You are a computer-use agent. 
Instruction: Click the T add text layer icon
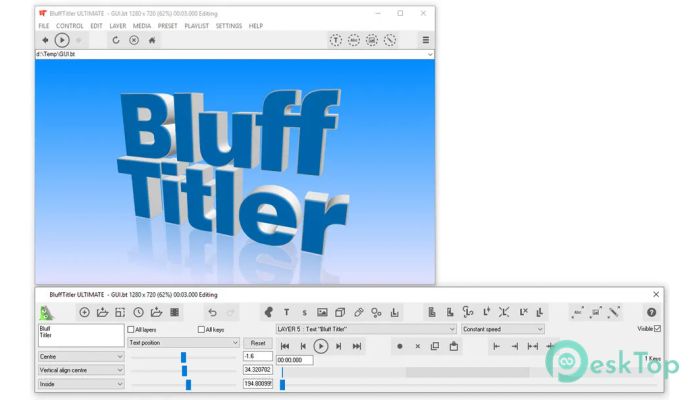[287, 312]
